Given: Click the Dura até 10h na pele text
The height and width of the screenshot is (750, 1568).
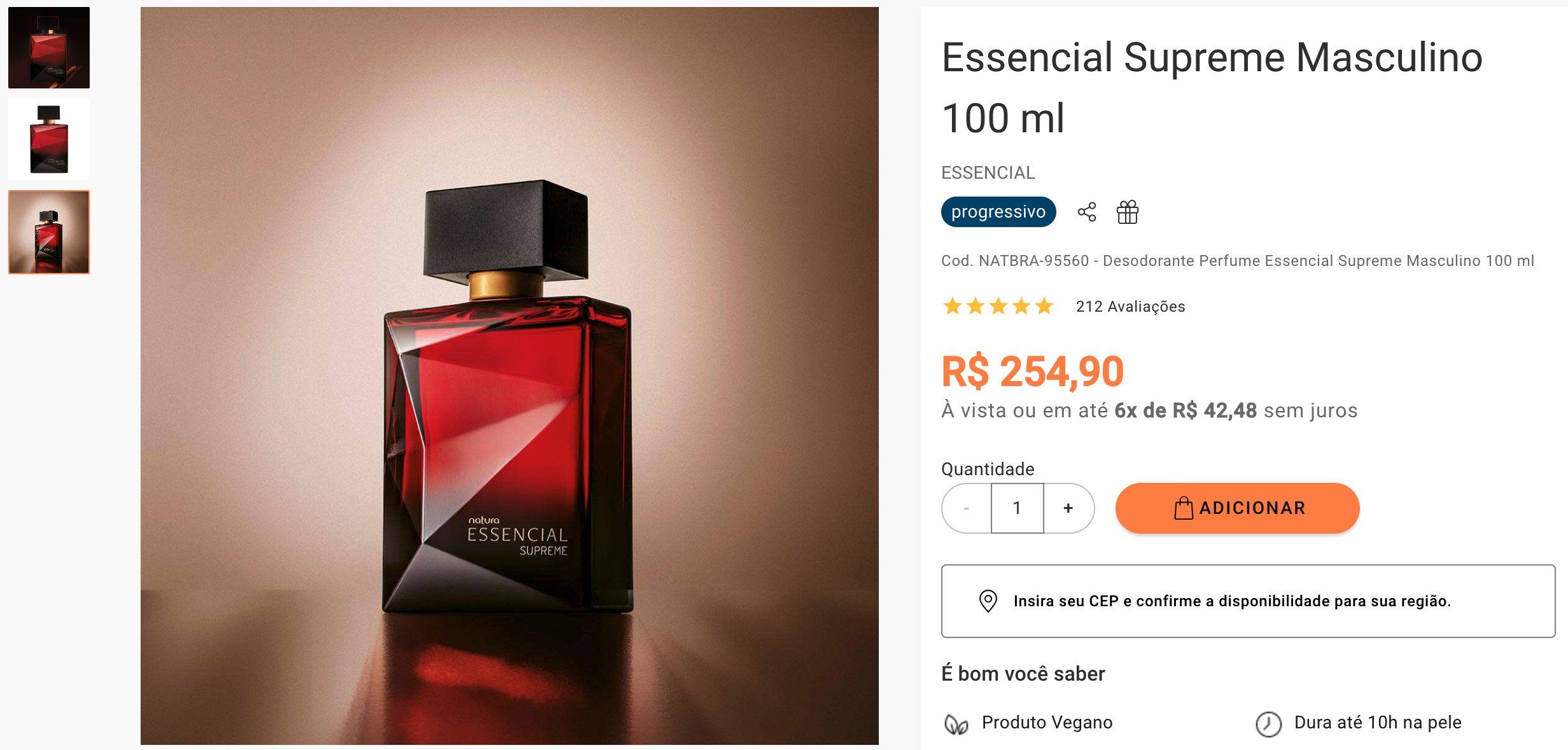Looking at the screenshot, I should [1378, 723].
